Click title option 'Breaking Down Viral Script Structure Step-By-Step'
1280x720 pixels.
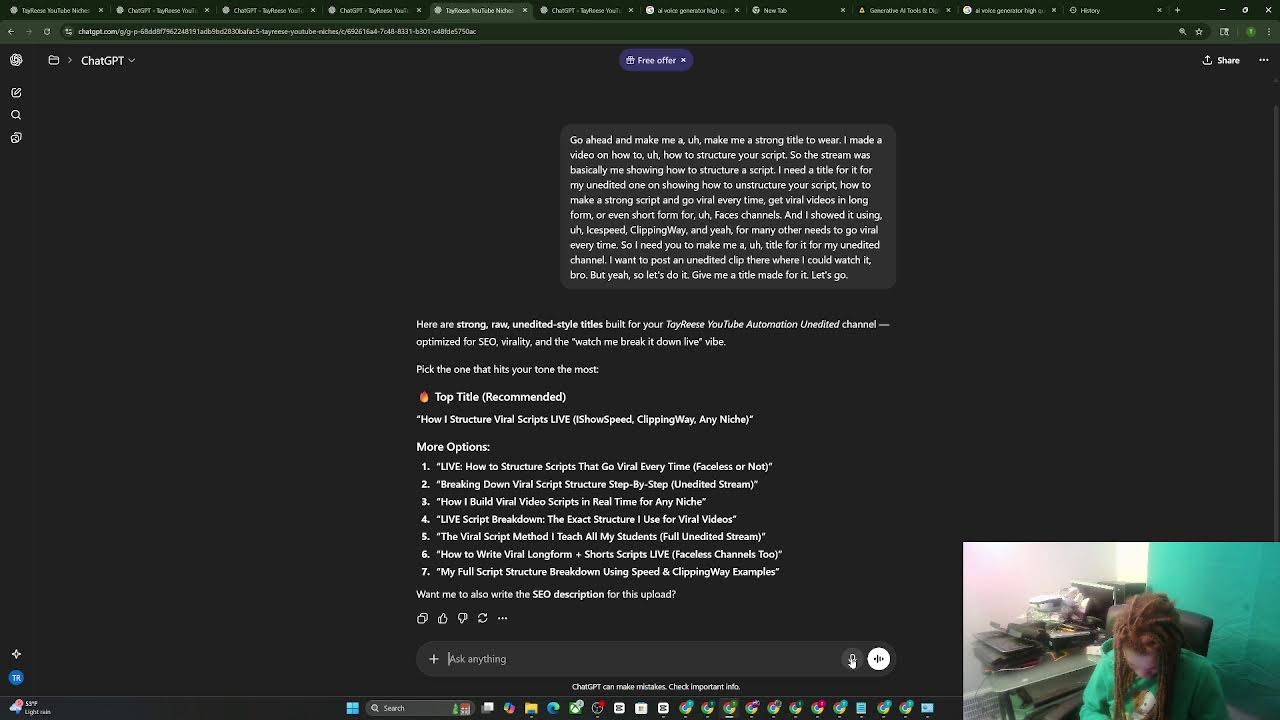(597, 484)
